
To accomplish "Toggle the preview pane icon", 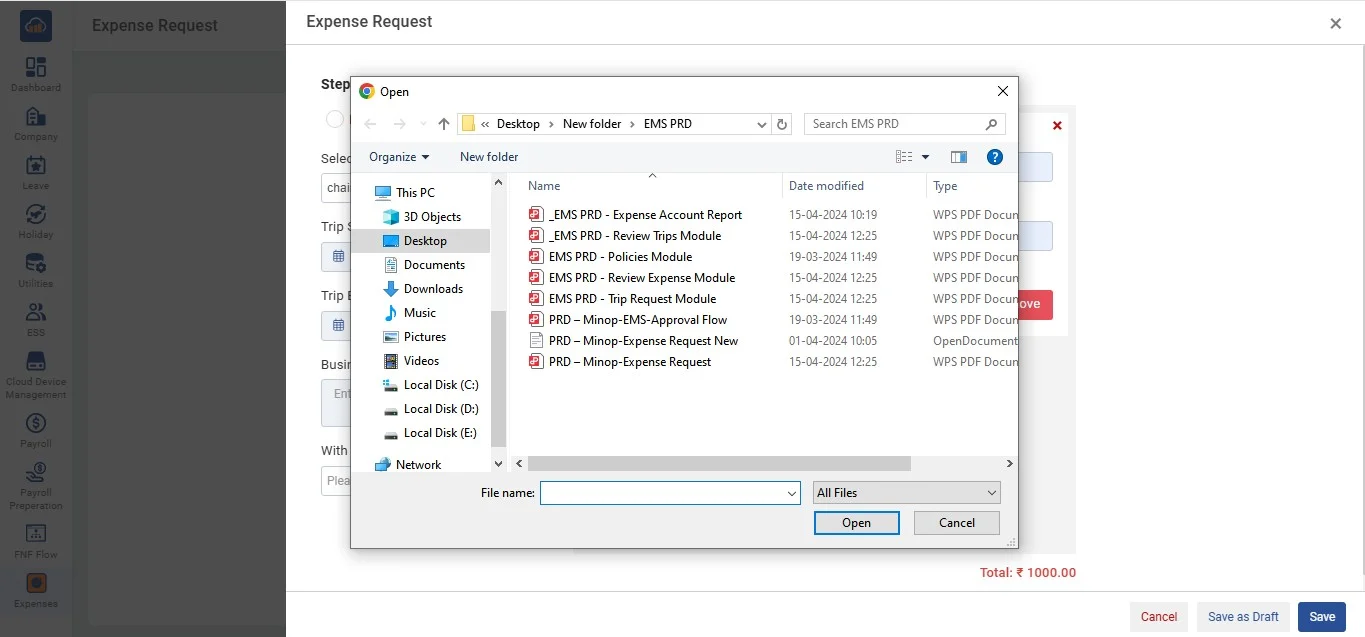I will pyautogui.click(x=959, y=157).
